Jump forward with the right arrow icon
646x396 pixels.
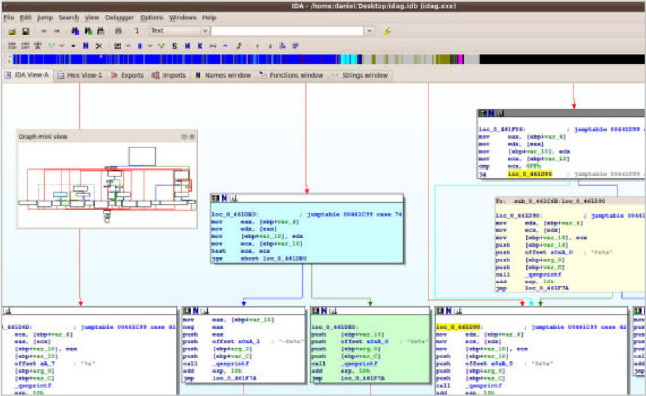(57, 31)
